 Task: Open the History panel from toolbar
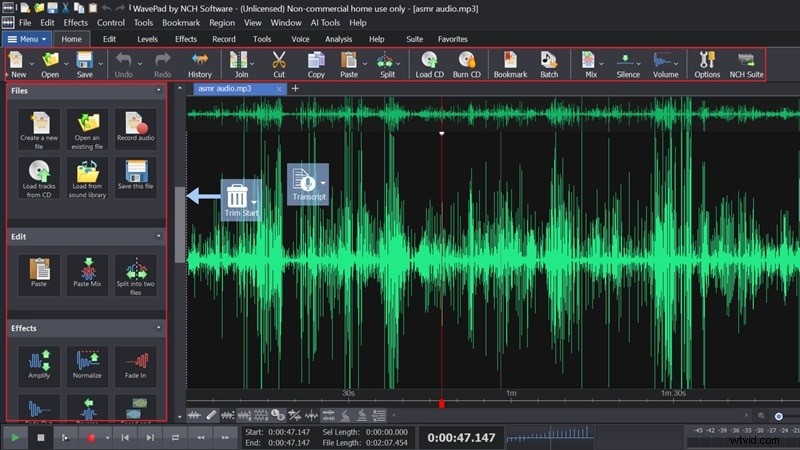pyautogui.click(x=199, y=64)
